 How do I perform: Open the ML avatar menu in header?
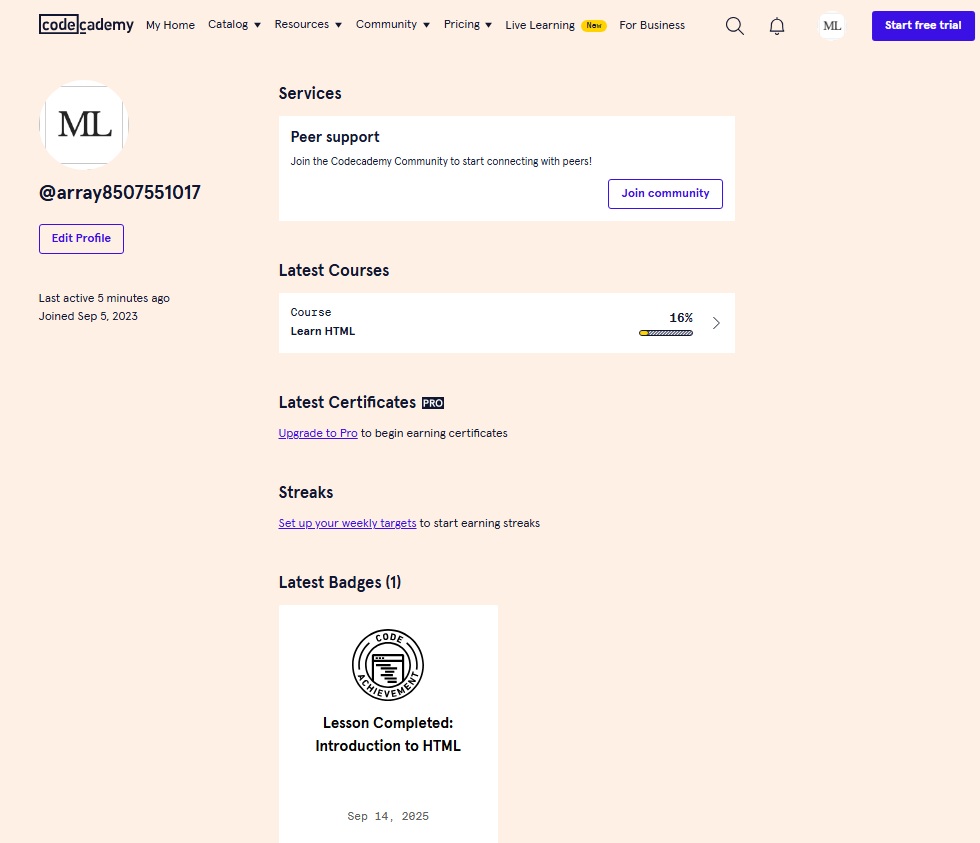click(832, 26)
